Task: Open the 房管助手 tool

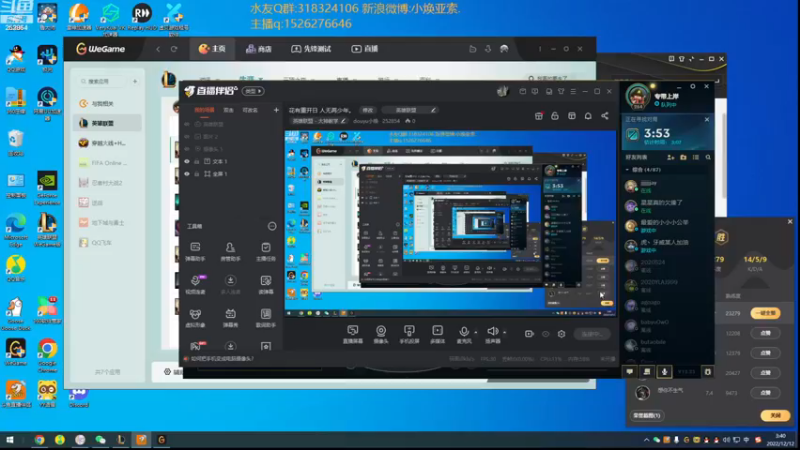Action: (x=230, y=252)
